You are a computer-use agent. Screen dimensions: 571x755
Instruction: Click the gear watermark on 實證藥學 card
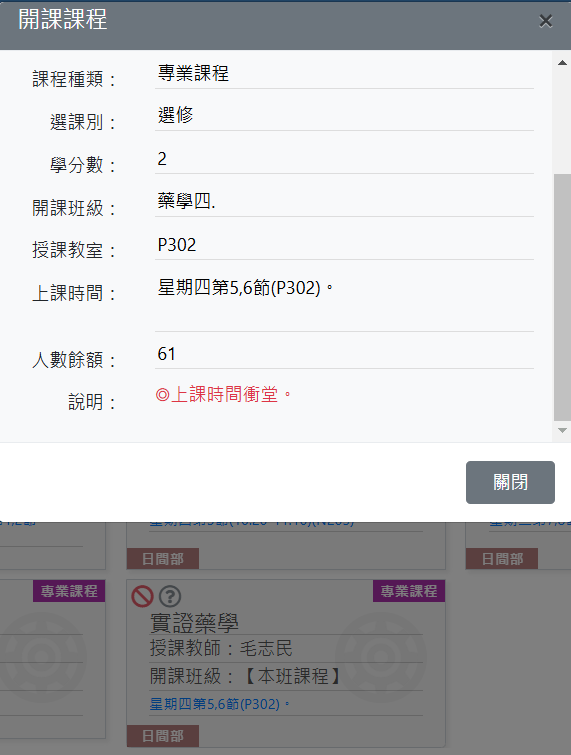pyautogui.click(x=380, y=657)
